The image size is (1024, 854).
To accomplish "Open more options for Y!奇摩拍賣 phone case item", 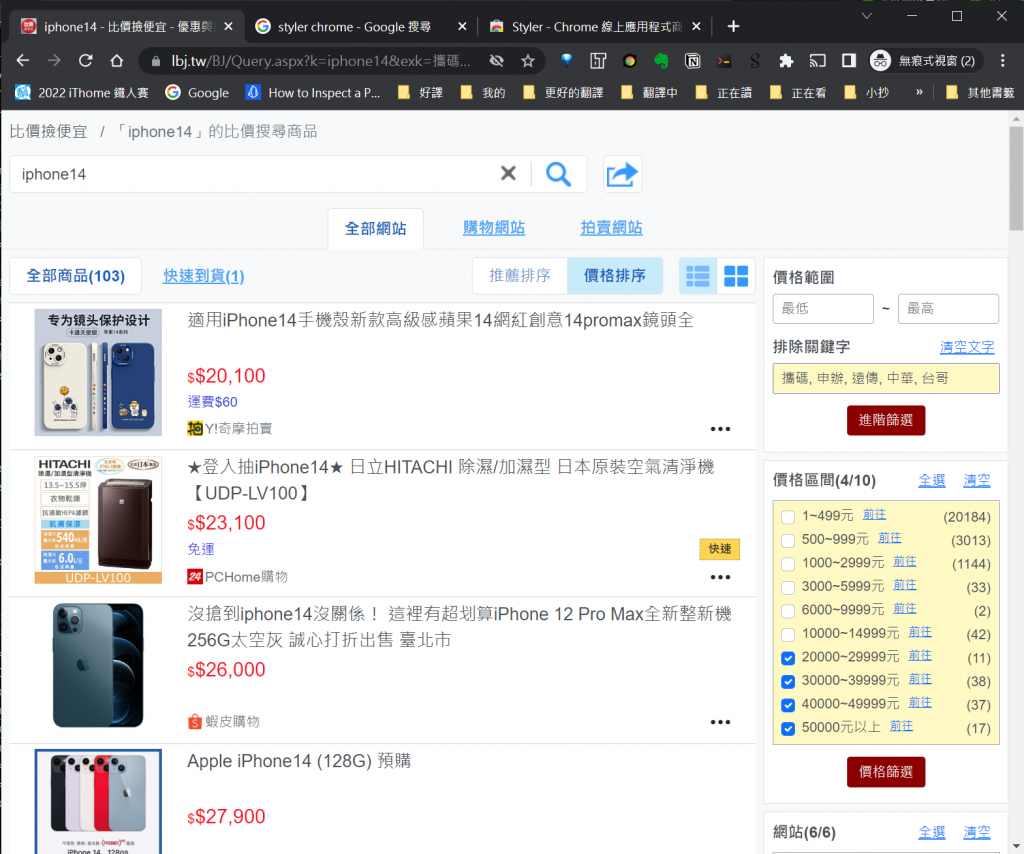I will (720, 429).
